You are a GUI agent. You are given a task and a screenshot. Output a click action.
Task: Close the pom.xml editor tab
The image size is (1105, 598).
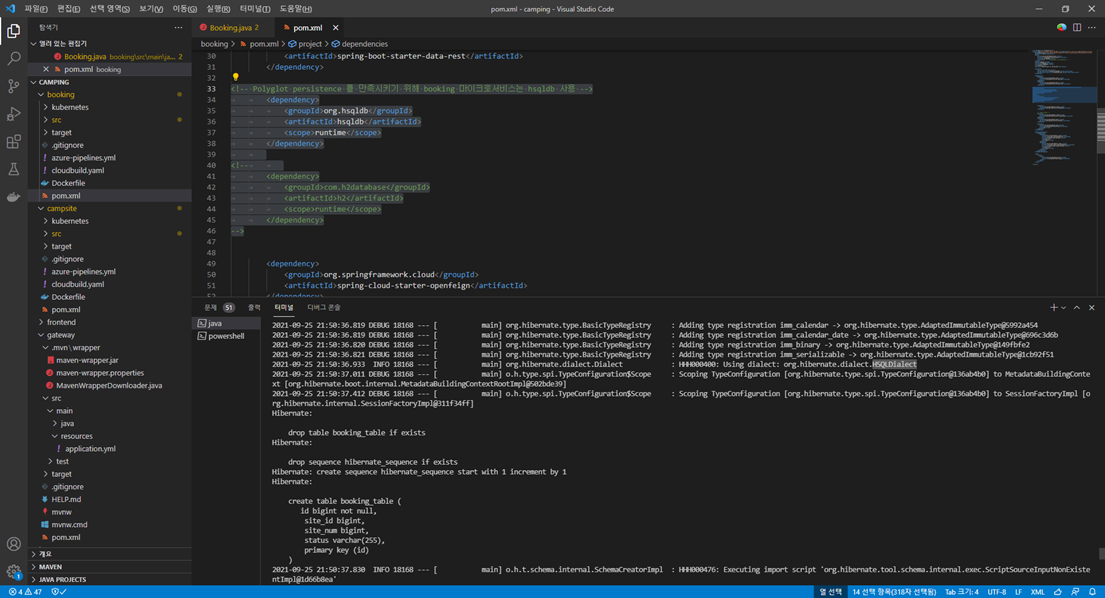coord(335,28)
